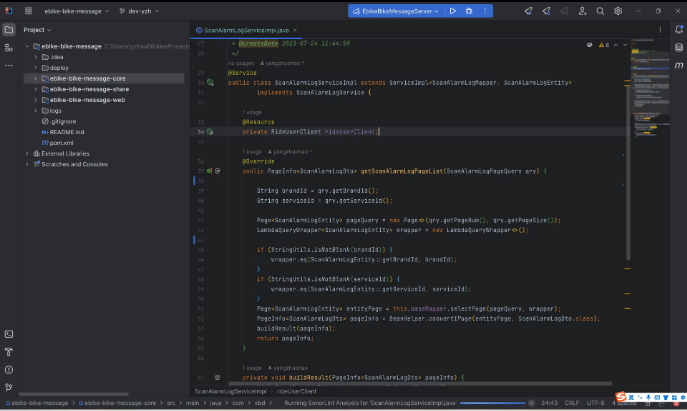The width and height of the screenshot is (687, 411).
Task: Select README.md file in project tree
Action: click(67, 132)
